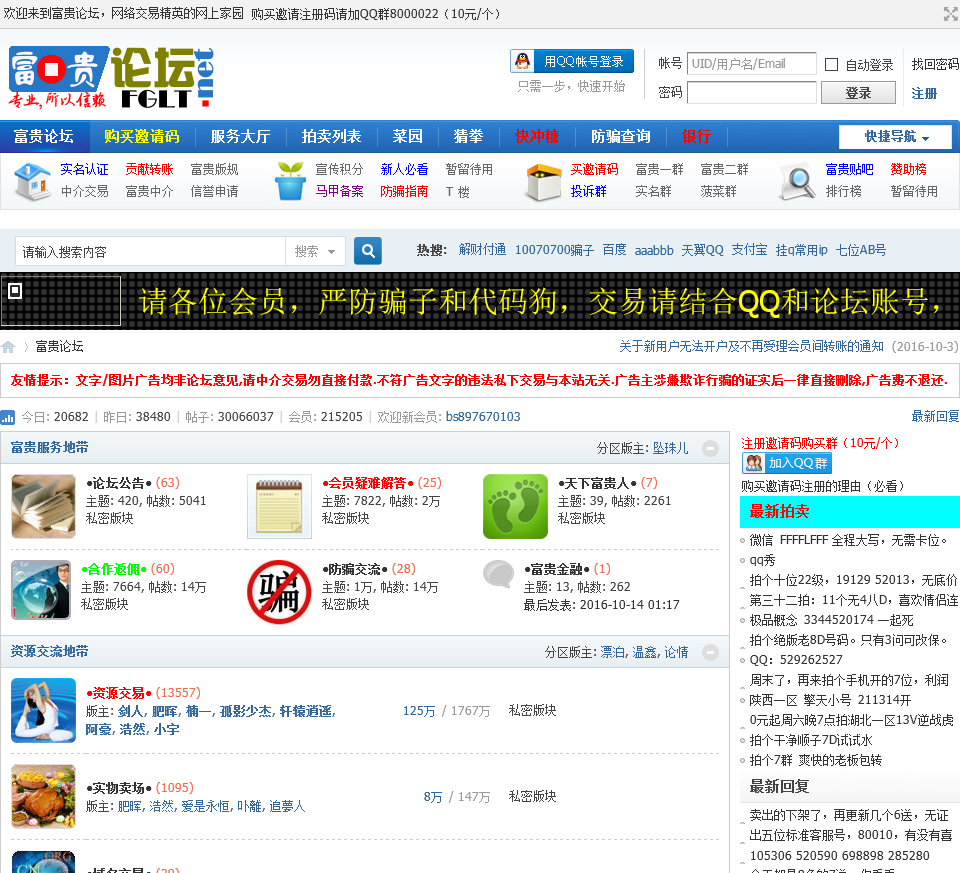Open the 赞助榜 link
This screenshot has height=873, width=960.
click(x=908, y=170)
